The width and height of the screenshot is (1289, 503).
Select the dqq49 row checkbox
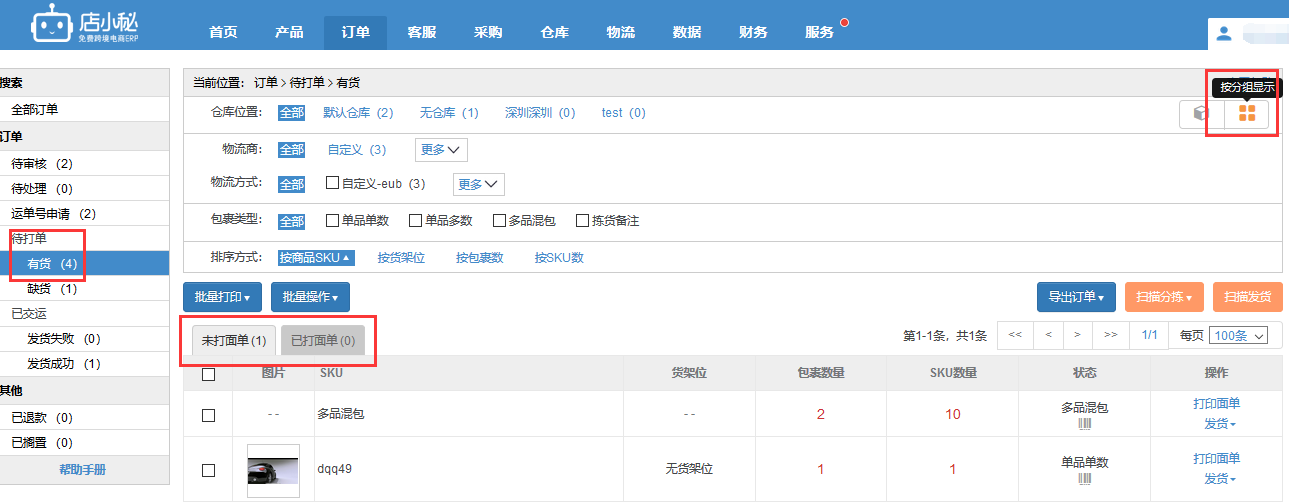(208, 470)
